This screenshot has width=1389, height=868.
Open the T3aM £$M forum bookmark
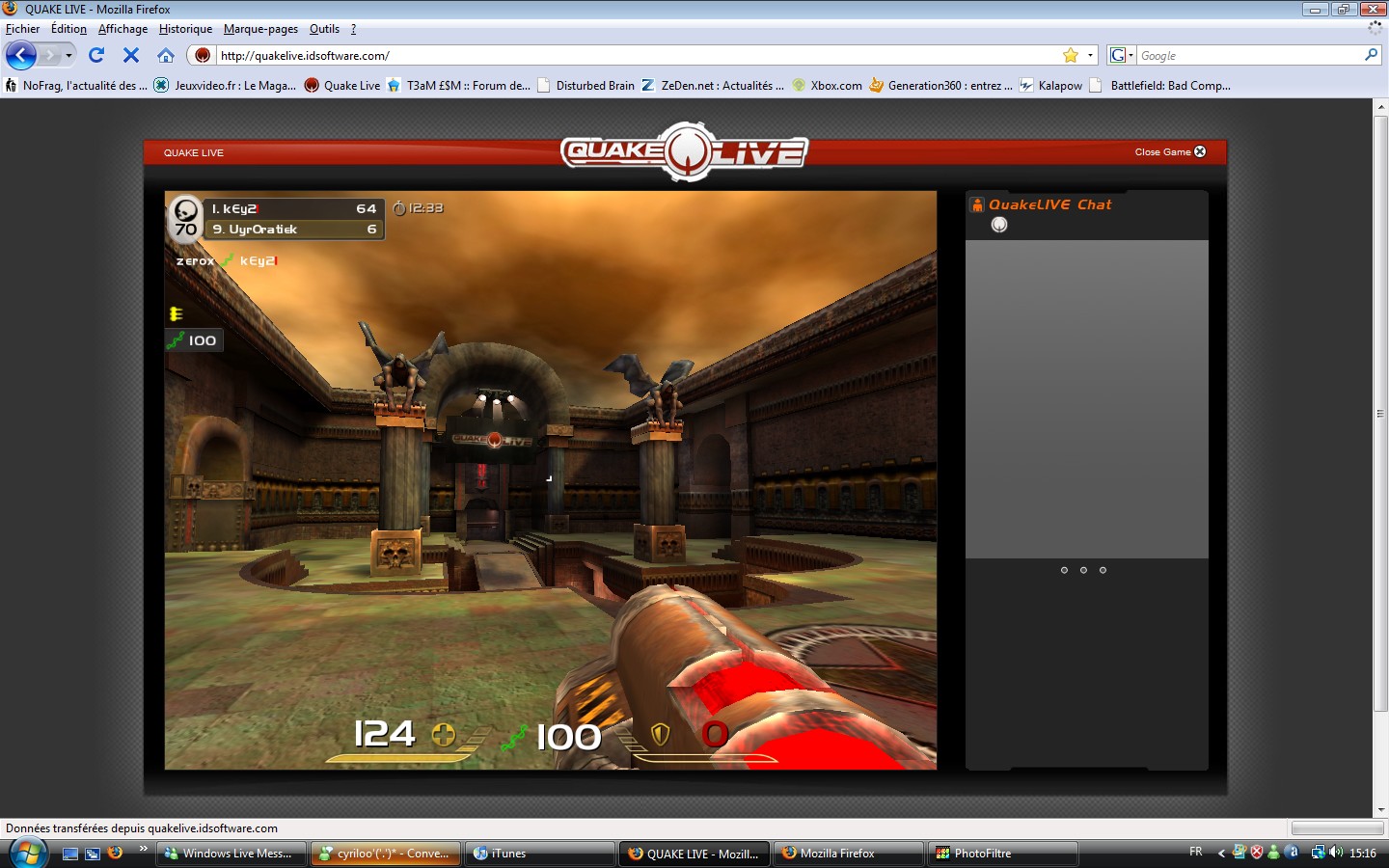coord(458,85)
